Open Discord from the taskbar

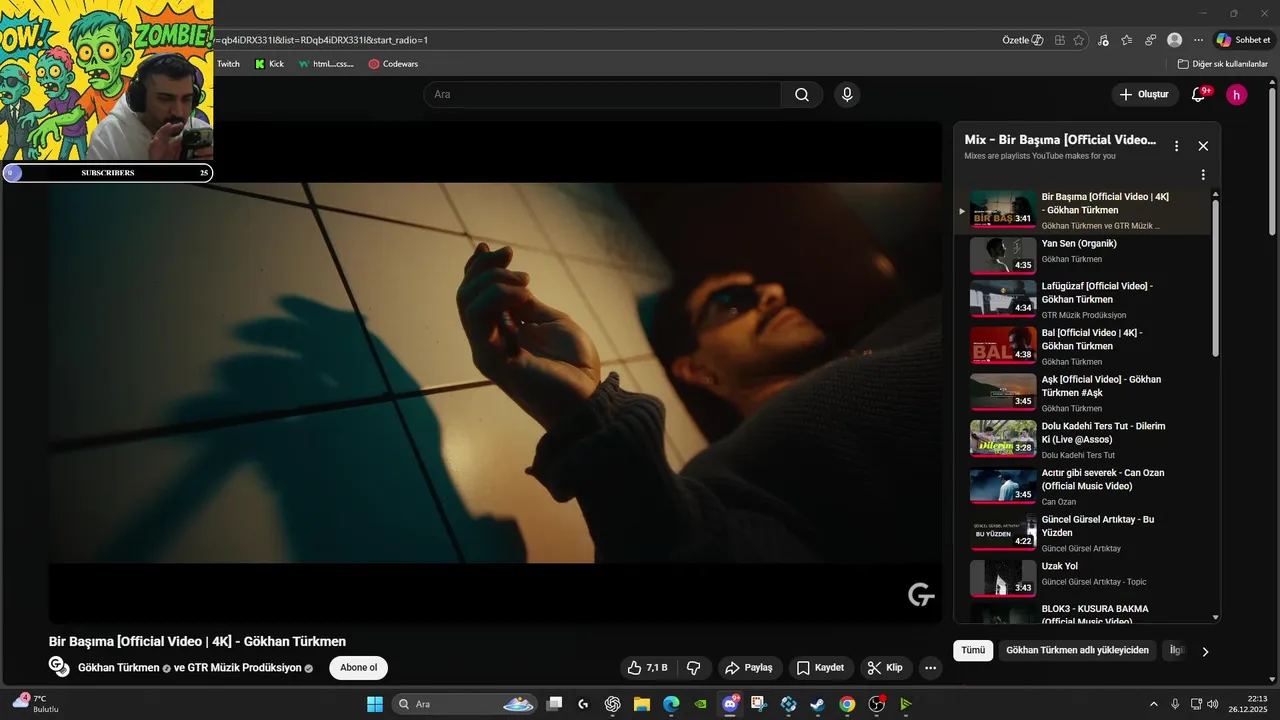[730, 704]
